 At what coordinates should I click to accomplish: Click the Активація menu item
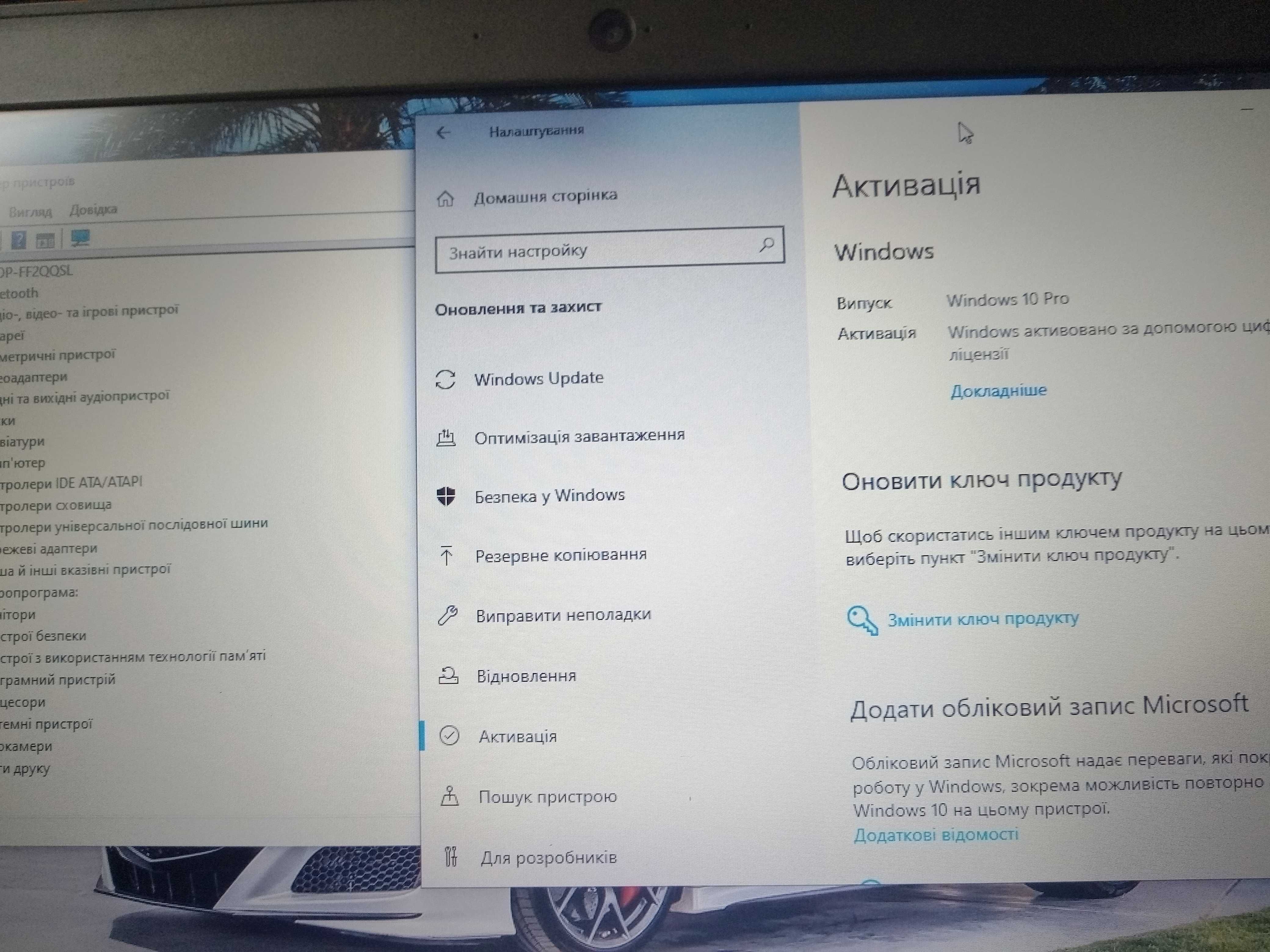click(520, 735)
